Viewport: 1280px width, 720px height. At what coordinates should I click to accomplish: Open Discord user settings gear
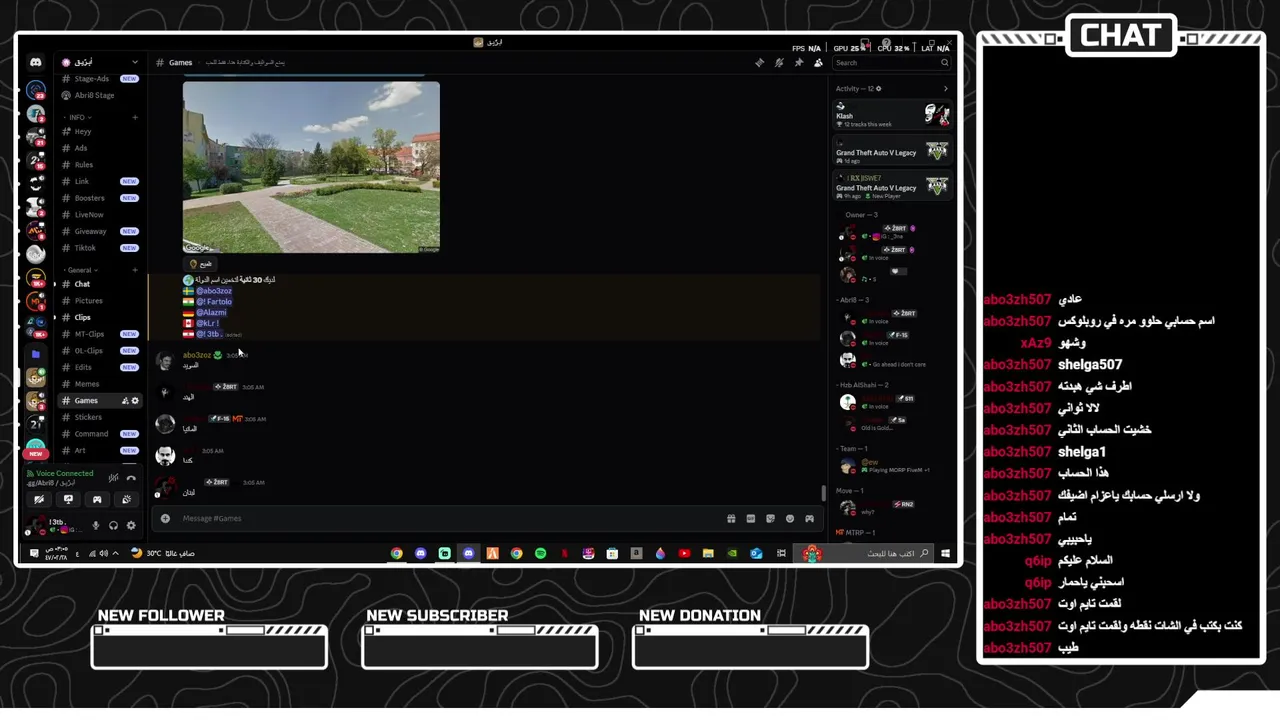coord(131,525)
